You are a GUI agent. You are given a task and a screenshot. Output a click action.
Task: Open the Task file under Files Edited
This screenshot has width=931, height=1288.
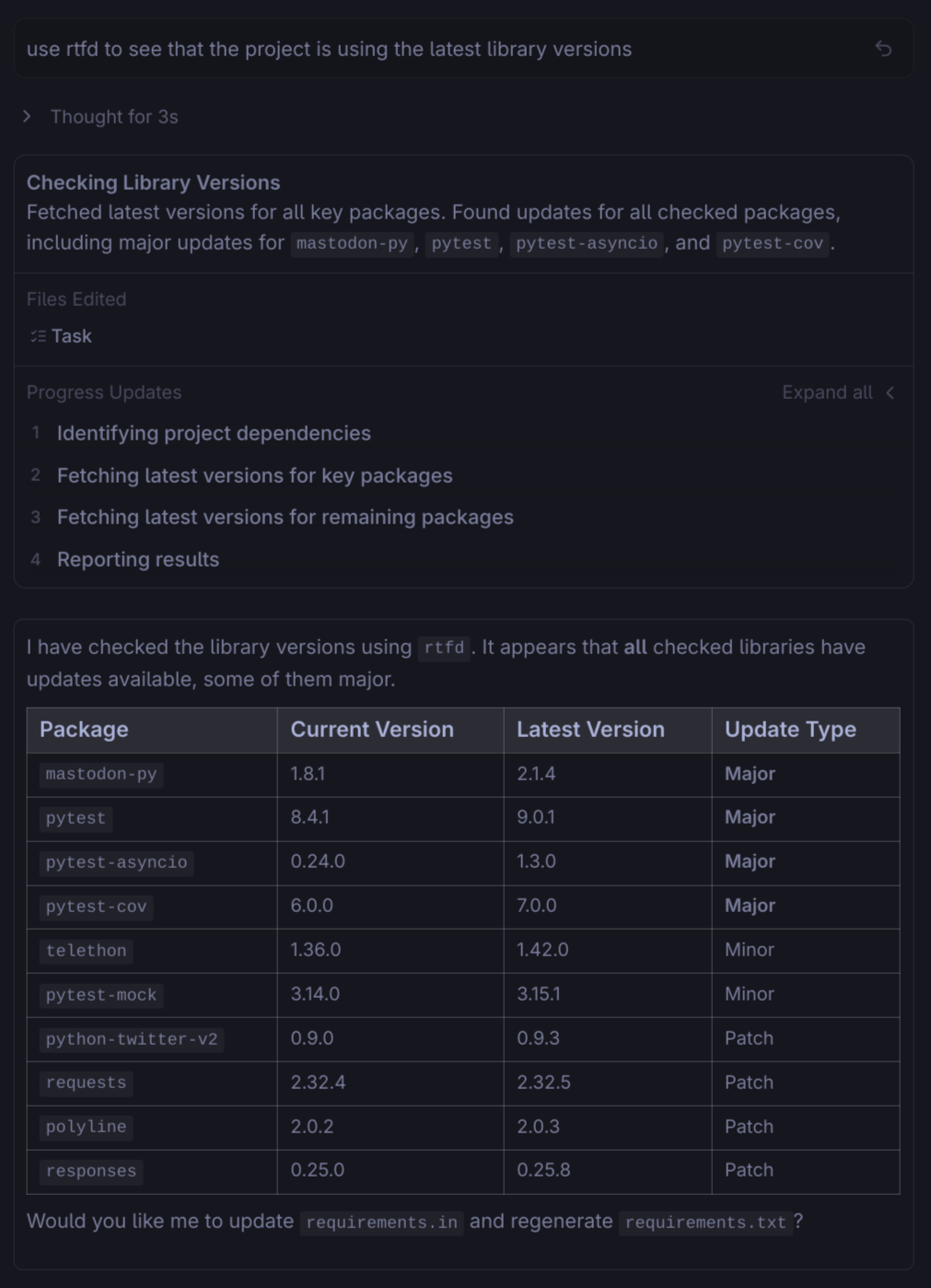tap(71, 336)
